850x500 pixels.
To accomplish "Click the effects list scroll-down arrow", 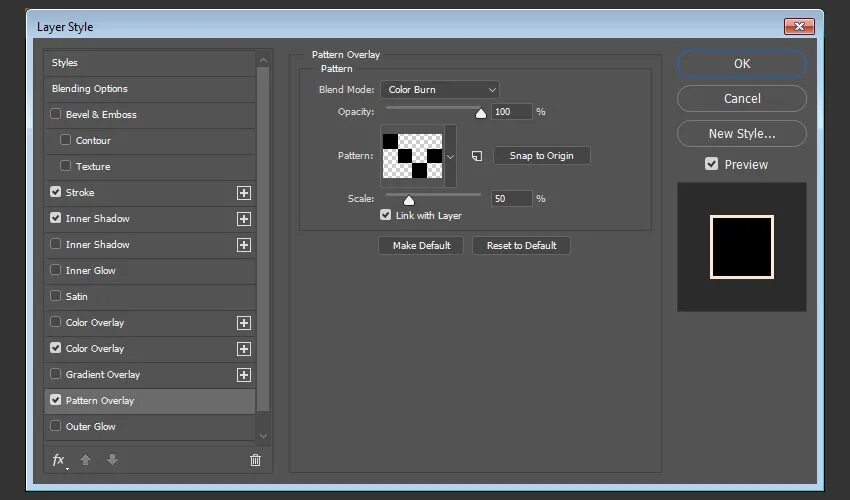I will 263,435.
